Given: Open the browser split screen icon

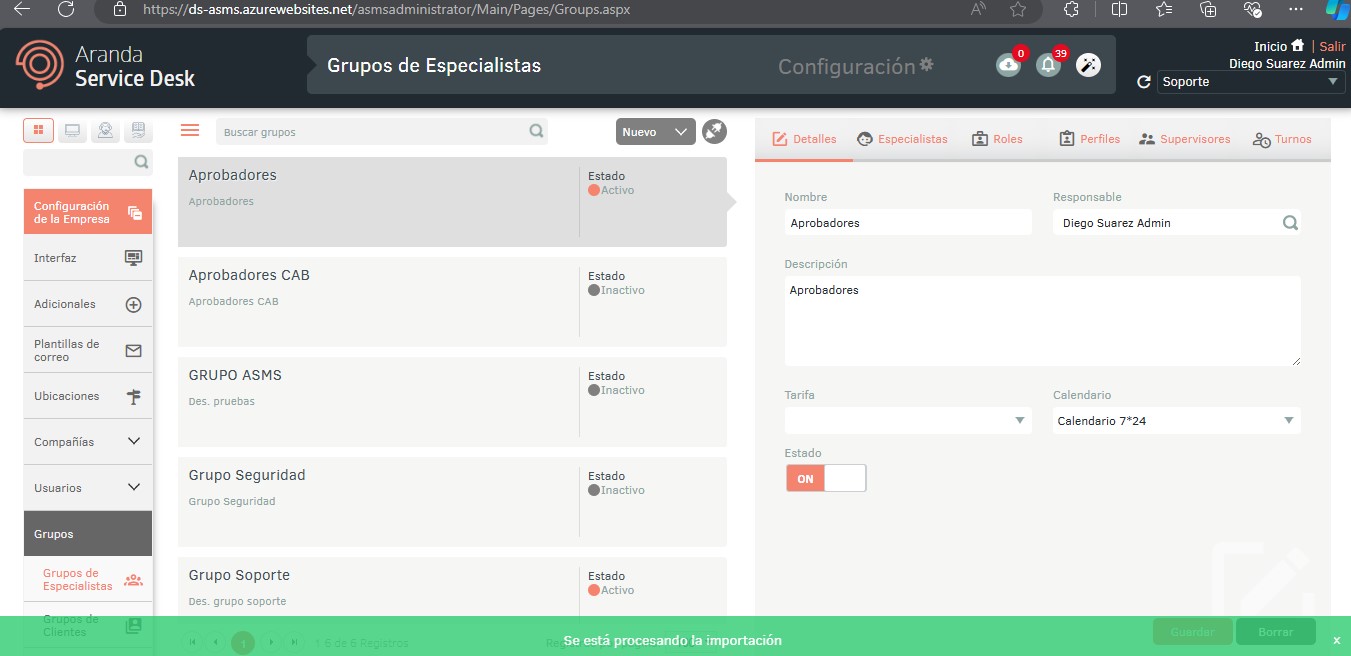Looking at the screenshot, I should [1119, 9].
